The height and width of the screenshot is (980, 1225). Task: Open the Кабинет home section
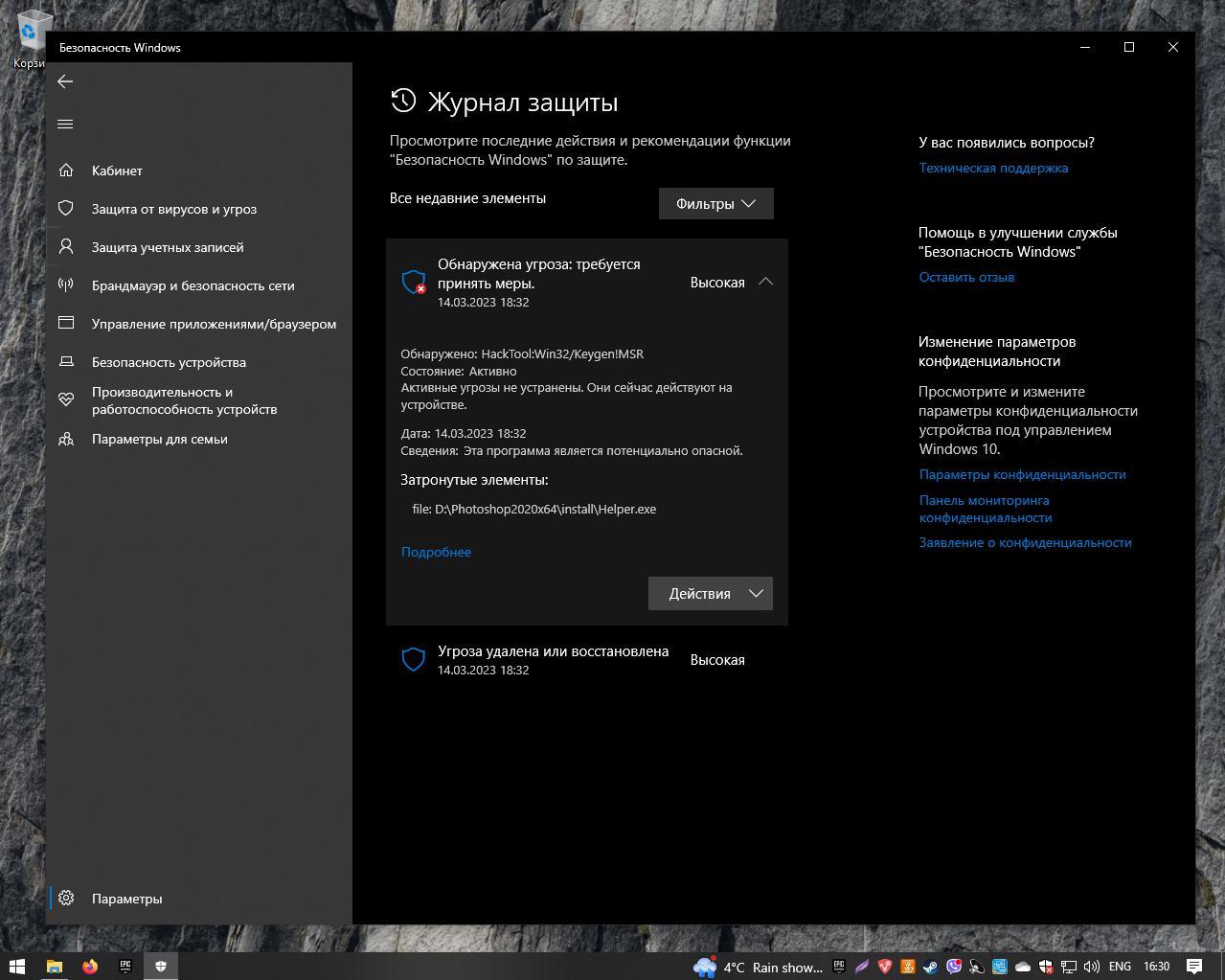point(199,171)
